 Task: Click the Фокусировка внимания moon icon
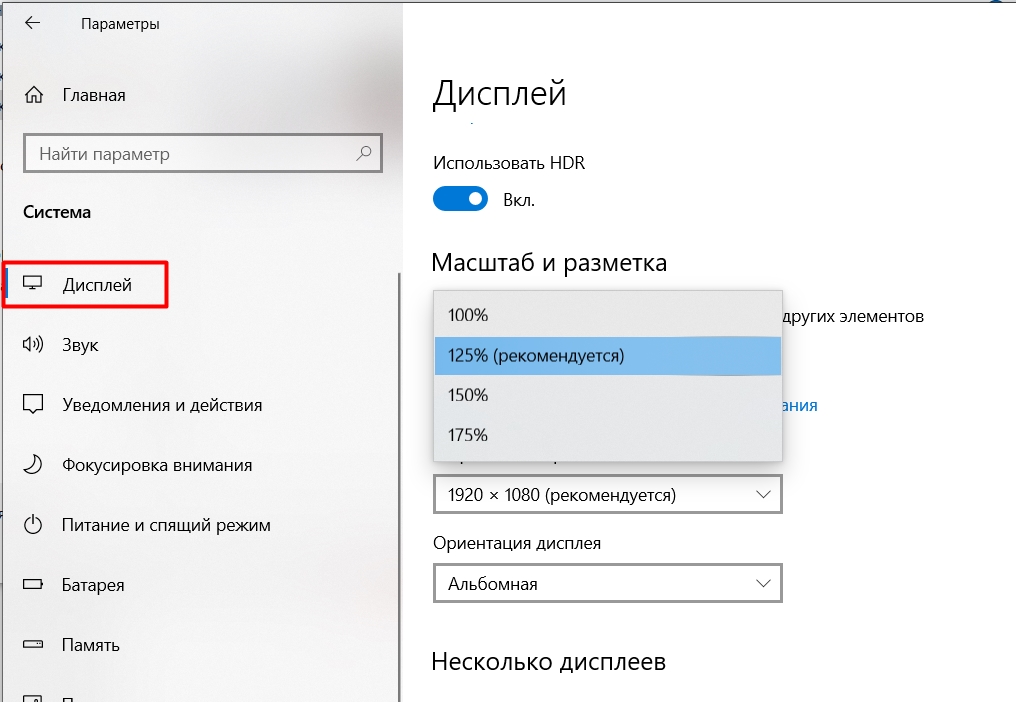point(33,465)
